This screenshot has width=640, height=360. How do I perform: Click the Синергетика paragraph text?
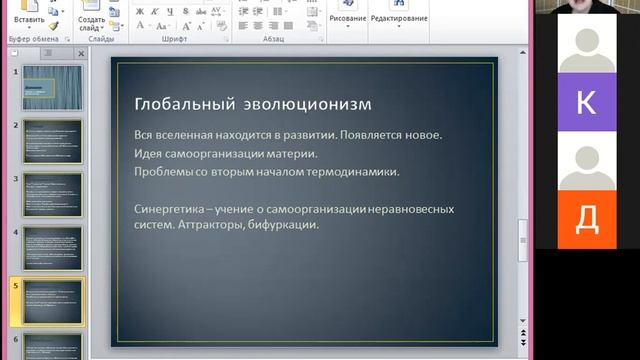click(x=294, y=216)
